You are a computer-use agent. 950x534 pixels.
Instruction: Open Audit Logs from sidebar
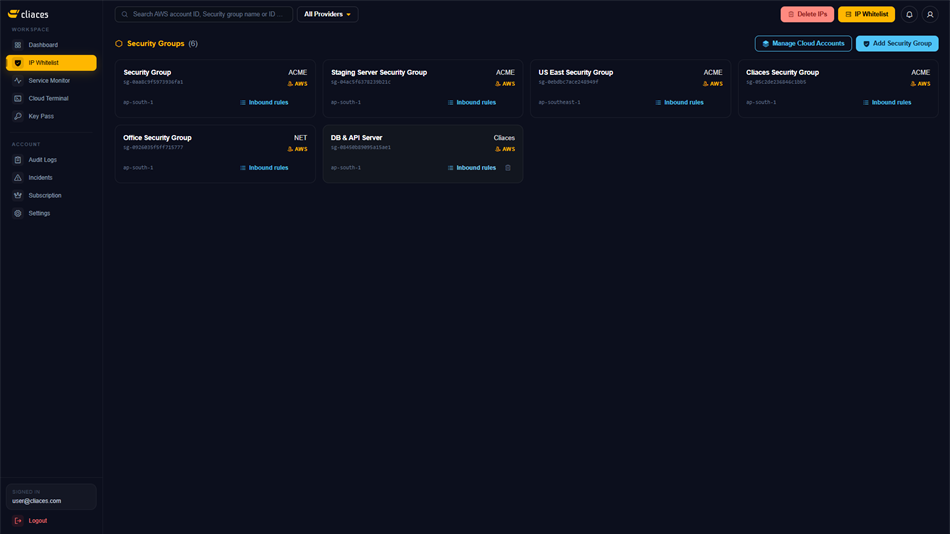(51, 160)
